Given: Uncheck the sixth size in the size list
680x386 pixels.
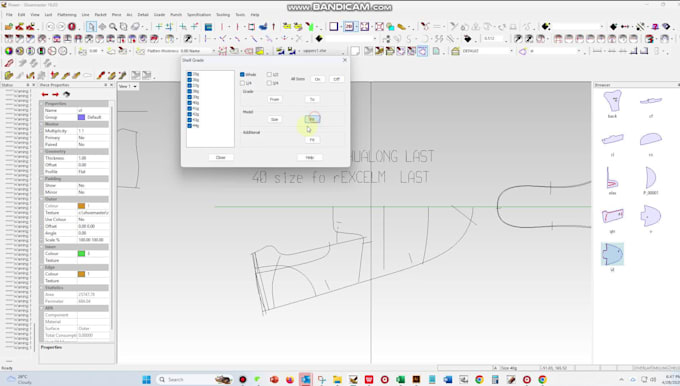Looking at the screenshot, I should [190, 103].
